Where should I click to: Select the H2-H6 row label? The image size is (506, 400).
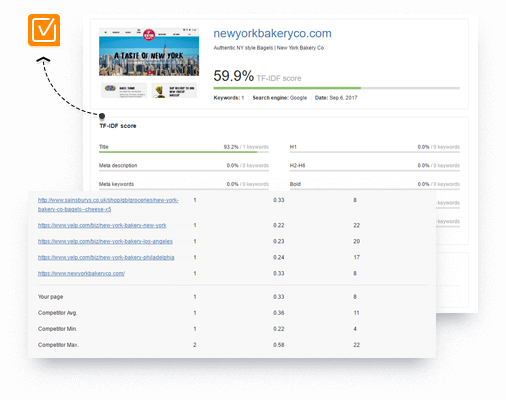click(x=297, y=165)
